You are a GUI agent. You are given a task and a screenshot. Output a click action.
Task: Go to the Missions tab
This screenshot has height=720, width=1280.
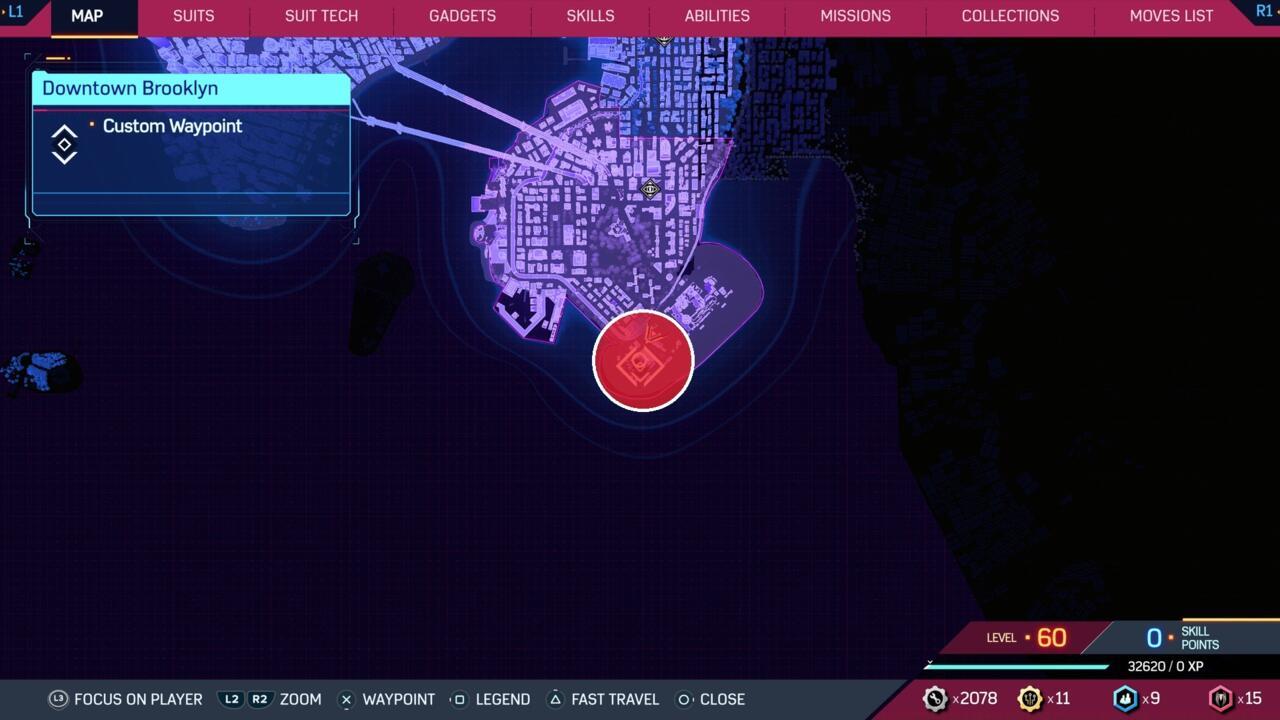[x=855, y=16]
